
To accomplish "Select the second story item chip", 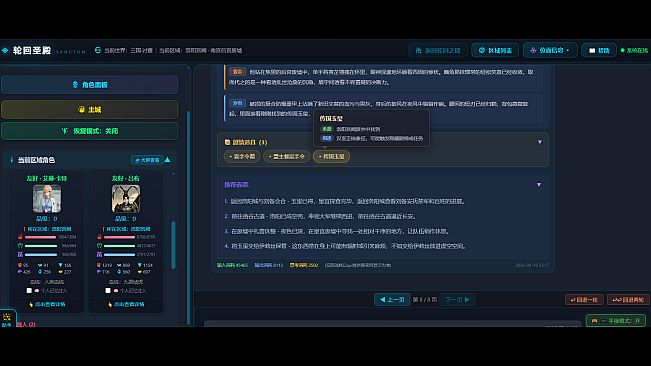I will click(286, 156).
